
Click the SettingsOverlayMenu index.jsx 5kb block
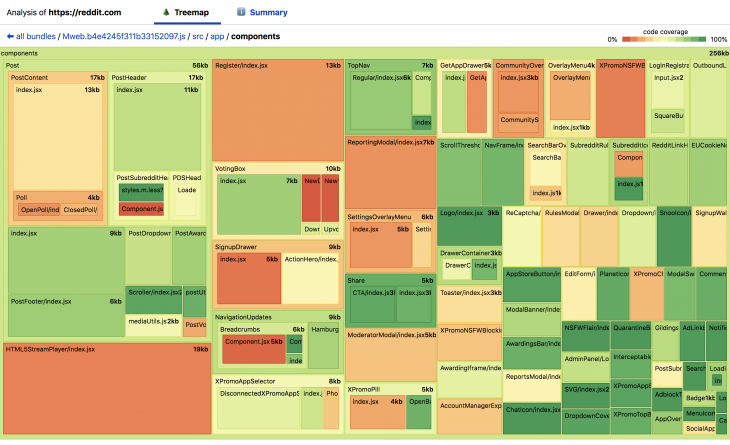381,245
